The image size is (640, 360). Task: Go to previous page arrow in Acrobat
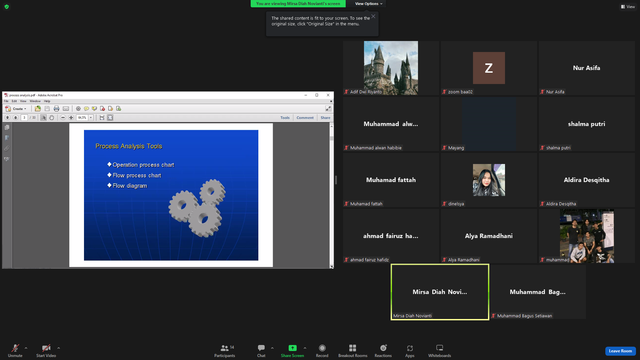[x=7, y=118]
